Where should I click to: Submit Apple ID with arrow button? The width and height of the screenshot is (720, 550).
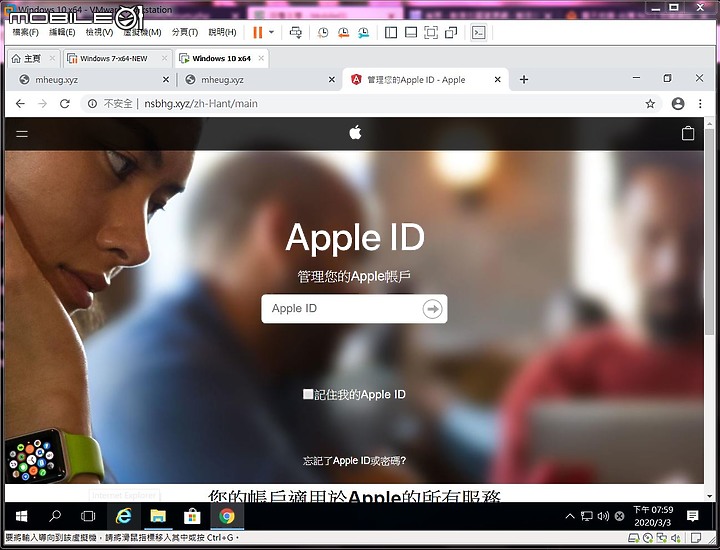tap(432, 309)
